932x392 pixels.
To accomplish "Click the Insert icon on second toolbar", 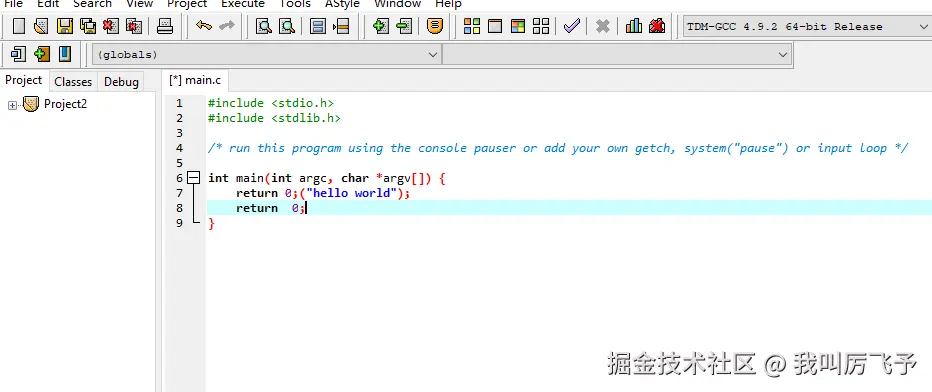I will pyautogui.click(x=18, y=54).
